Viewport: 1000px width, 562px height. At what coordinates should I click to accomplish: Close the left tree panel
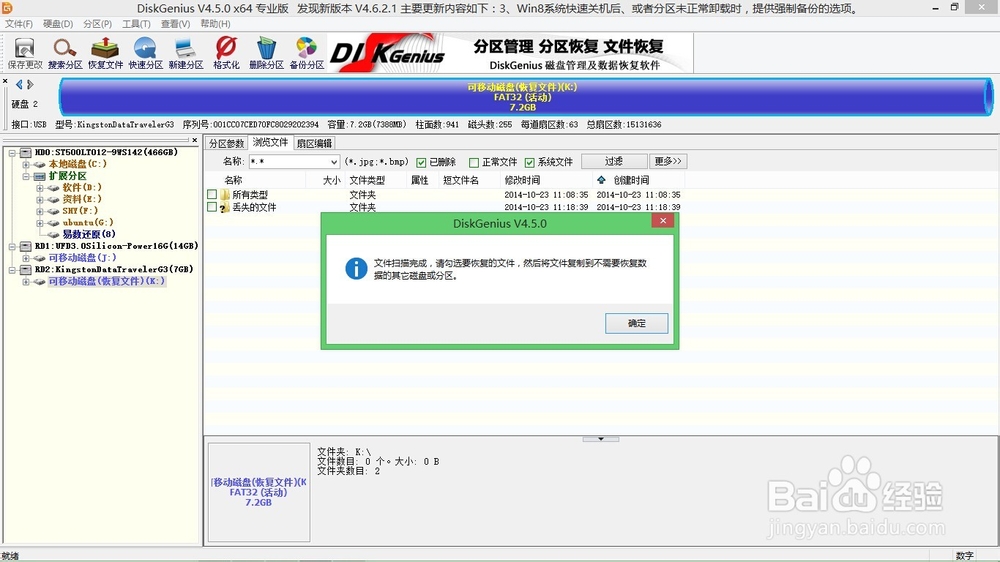pos(195,140)
